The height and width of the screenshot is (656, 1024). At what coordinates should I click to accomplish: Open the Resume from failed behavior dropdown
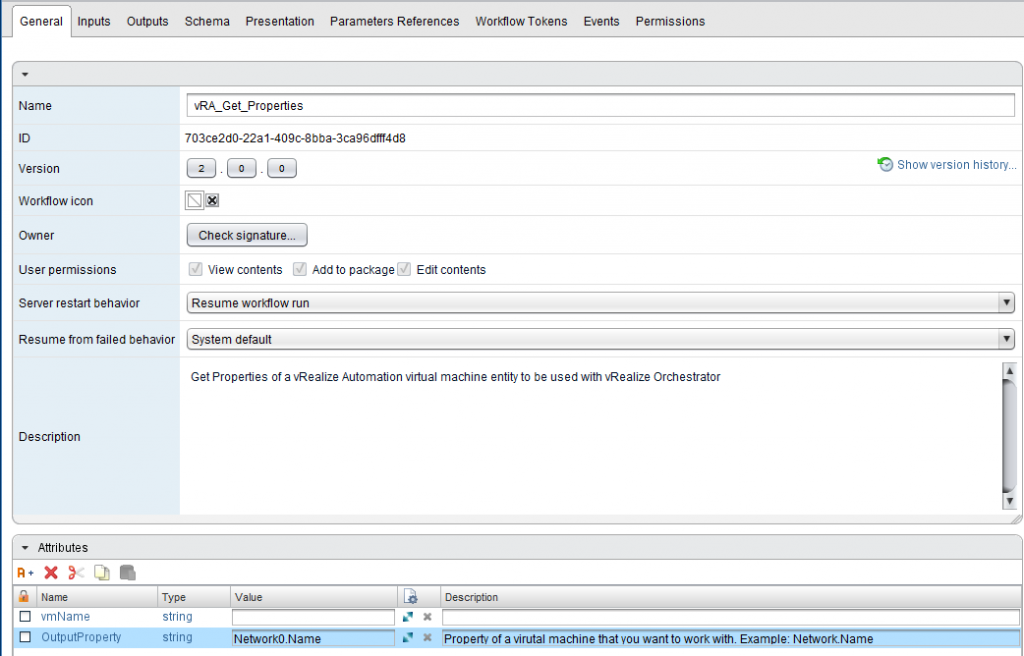(1006, 337)
